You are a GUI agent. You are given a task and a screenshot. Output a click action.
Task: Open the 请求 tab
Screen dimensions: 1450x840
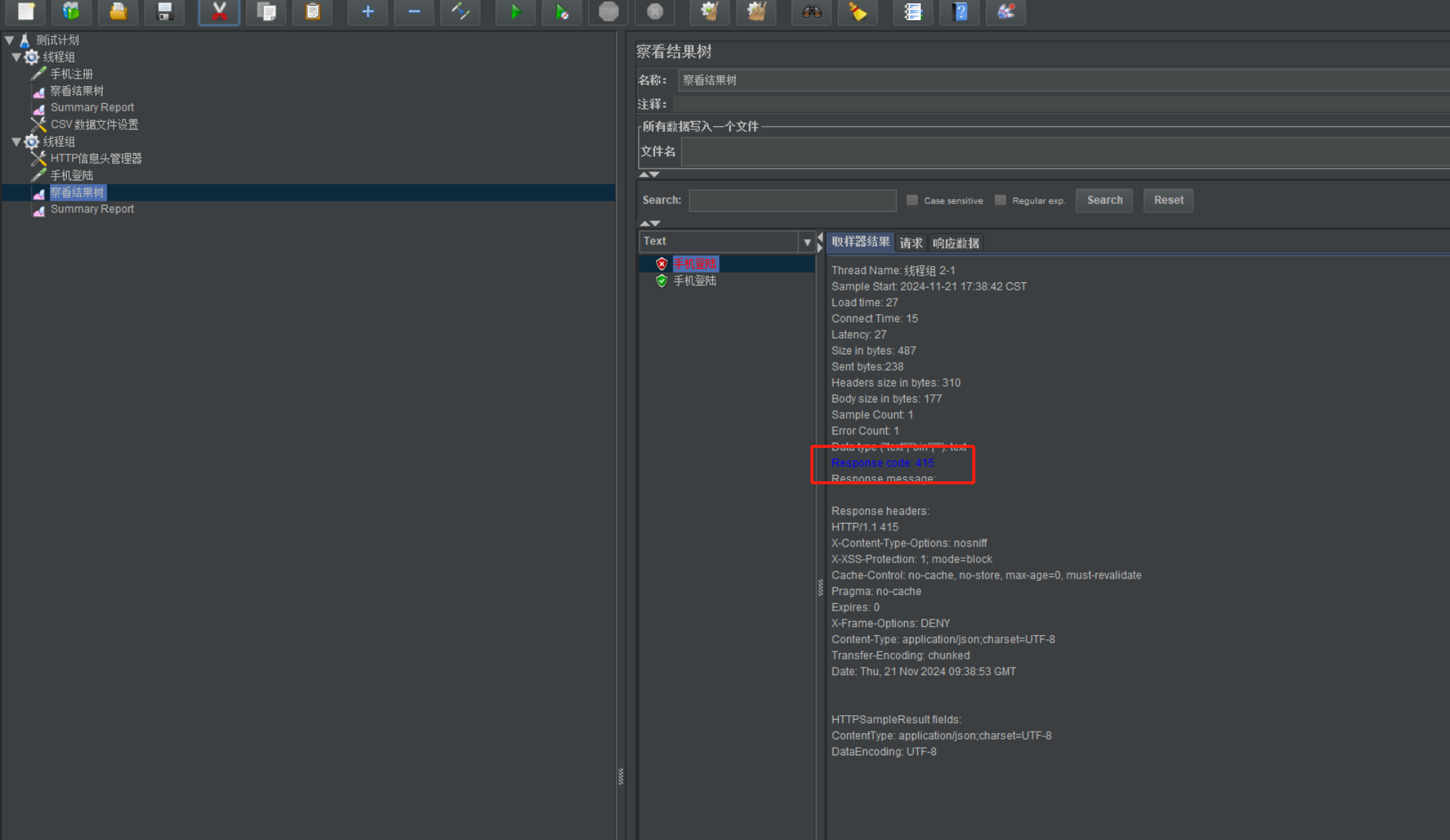(911, 243)
